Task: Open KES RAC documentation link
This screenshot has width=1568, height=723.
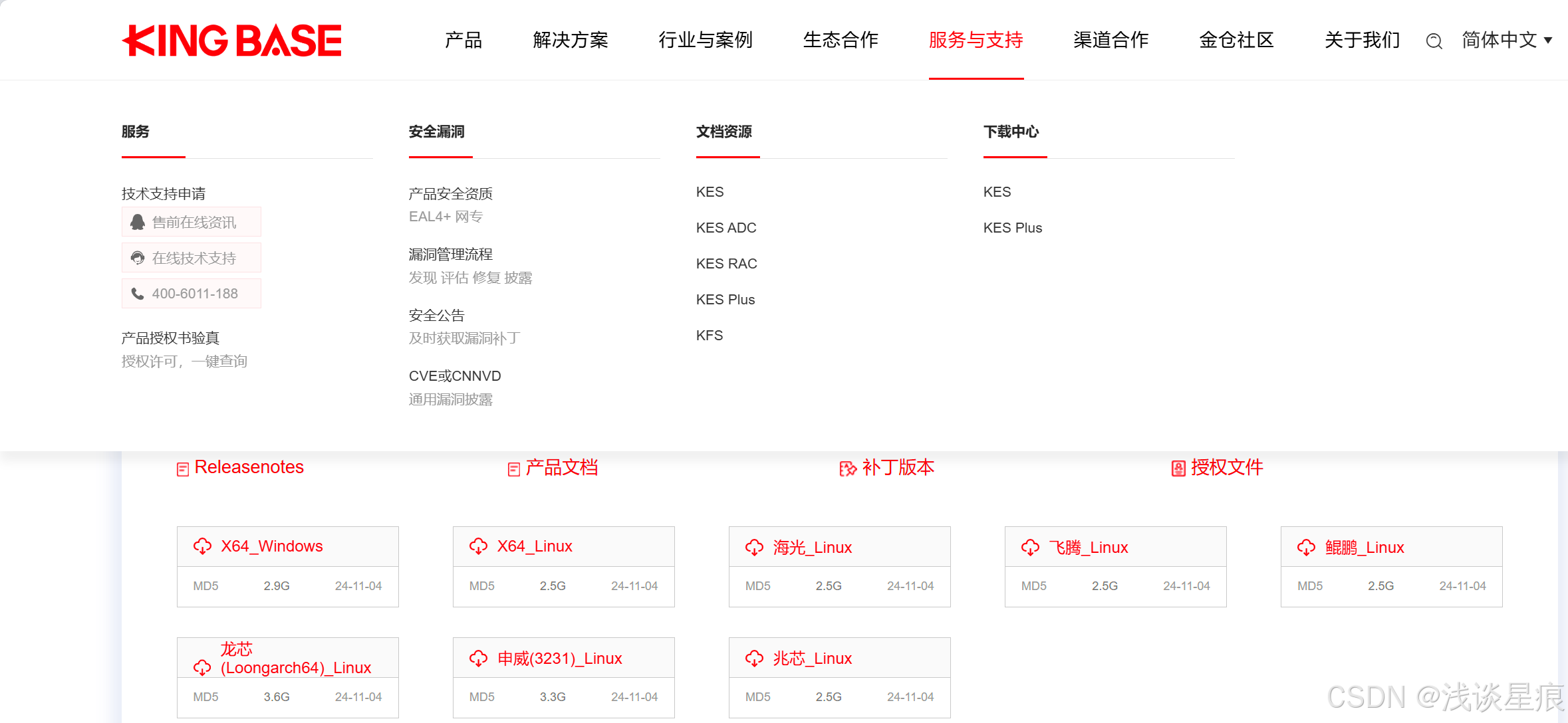Action: 727,264
